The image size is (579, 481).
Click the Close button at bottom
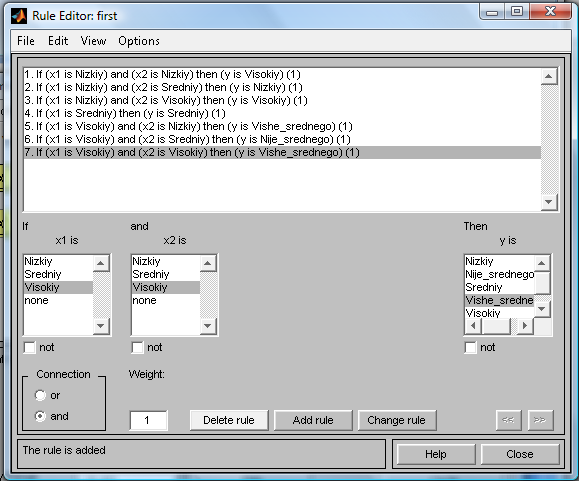(x=520, y=454)
